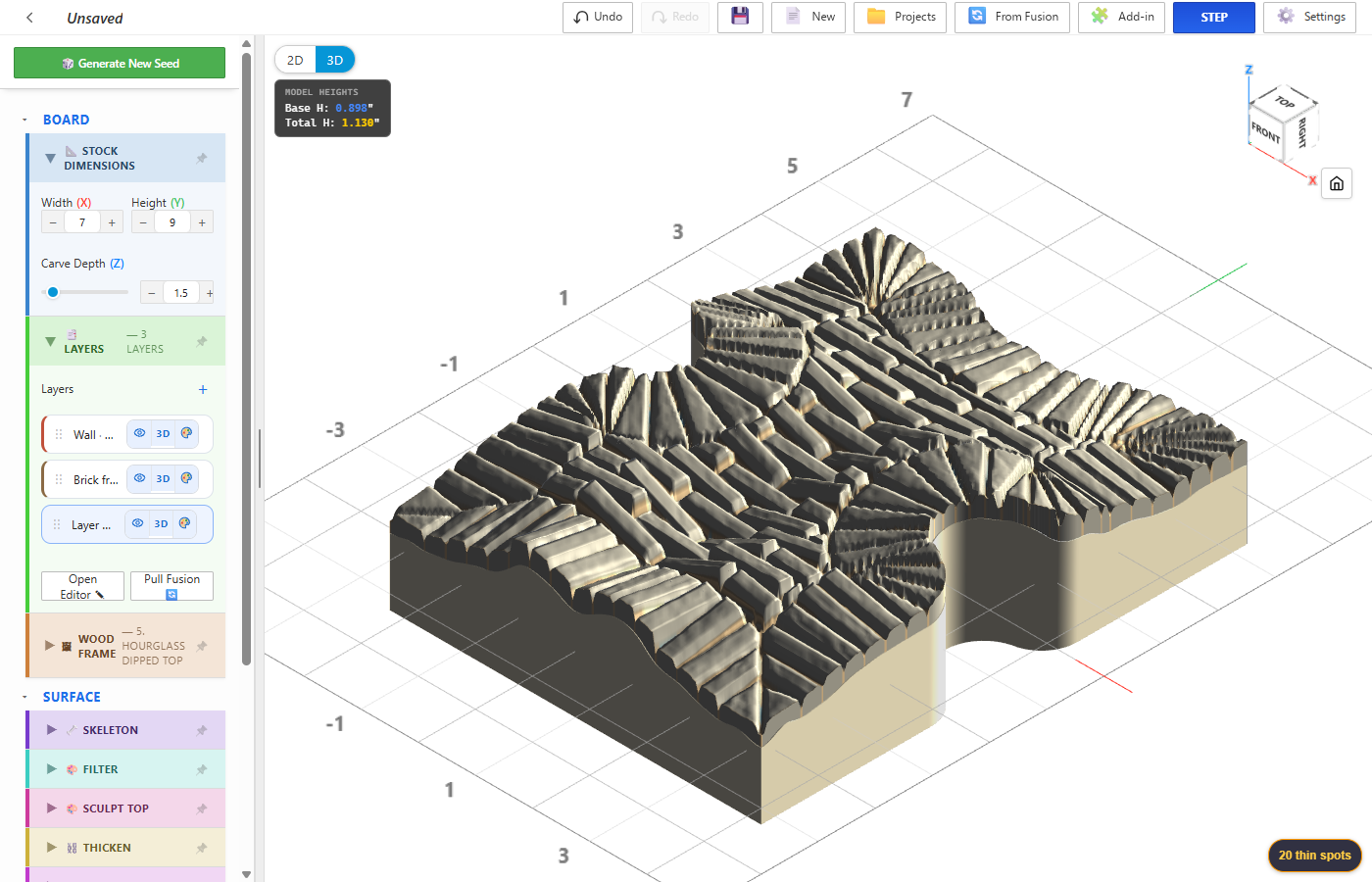Viewport: 1372px width, 882px height.
Task: Toggle eye icon on the selected Layer row
Action: pyautogui.click(x=138, y=523)
